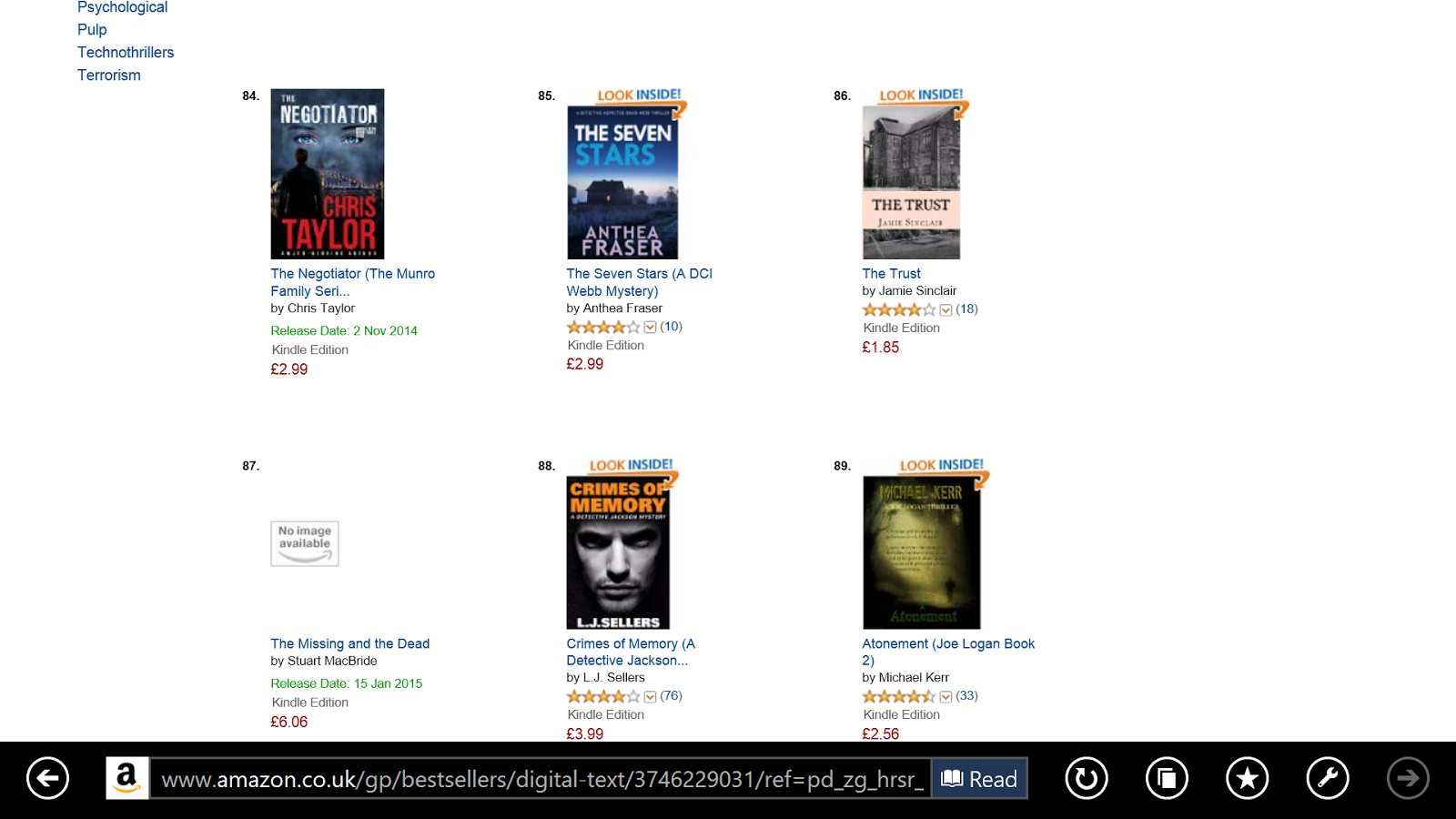The image size is (1456, 819).
Task: Refresh the page using the reload icon
Action: pyautogui.click(x=1087, y=779)
